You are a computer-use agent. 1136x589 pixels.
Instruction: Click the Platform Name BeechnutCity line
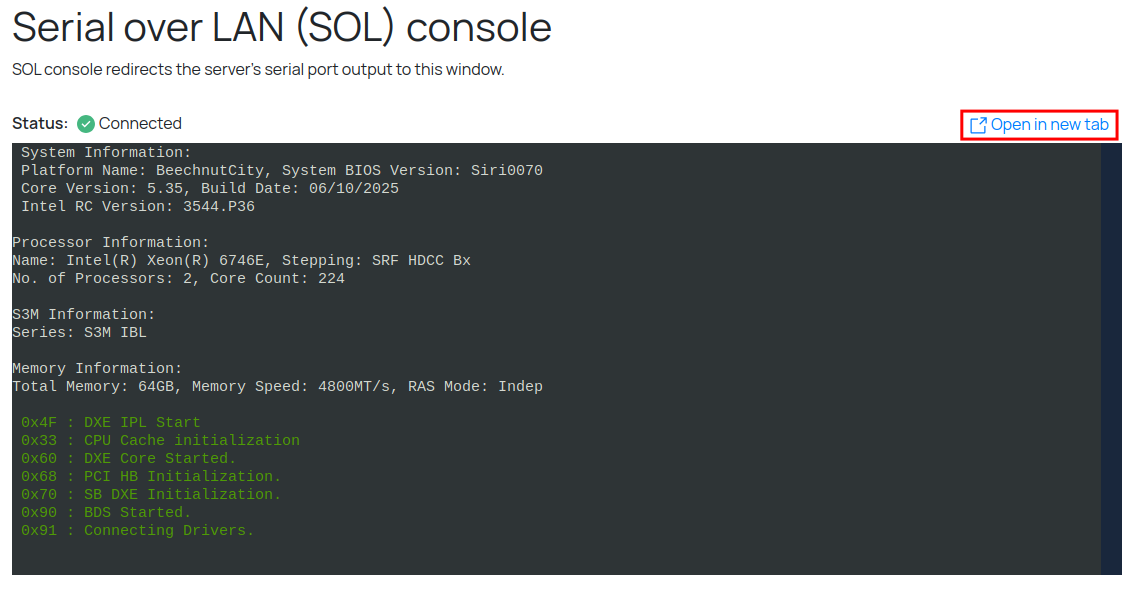(x=282, y=171)
